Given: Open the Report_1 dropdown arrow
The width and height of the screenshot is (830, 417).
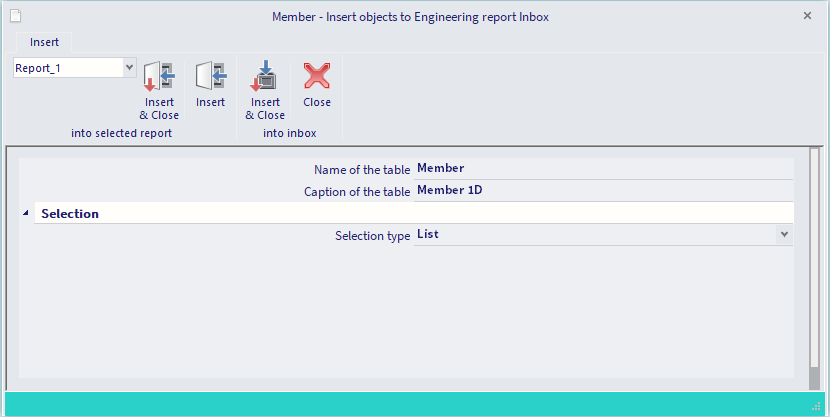Looking at the screenshot, I should [129, 68].
